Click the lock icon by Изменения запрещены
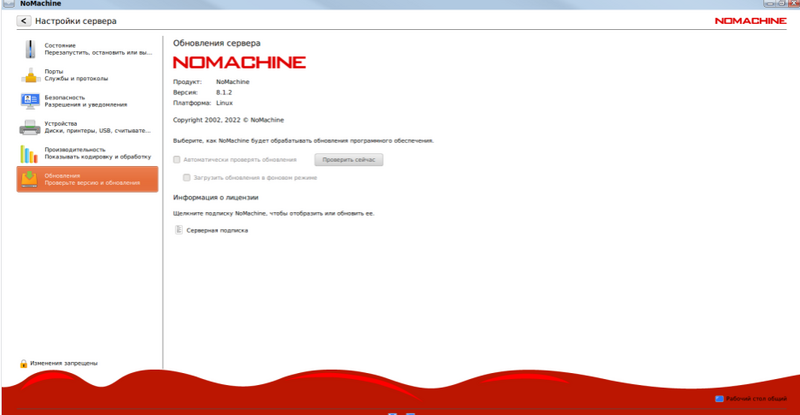The image size is (800, 415). click(23, 363)
